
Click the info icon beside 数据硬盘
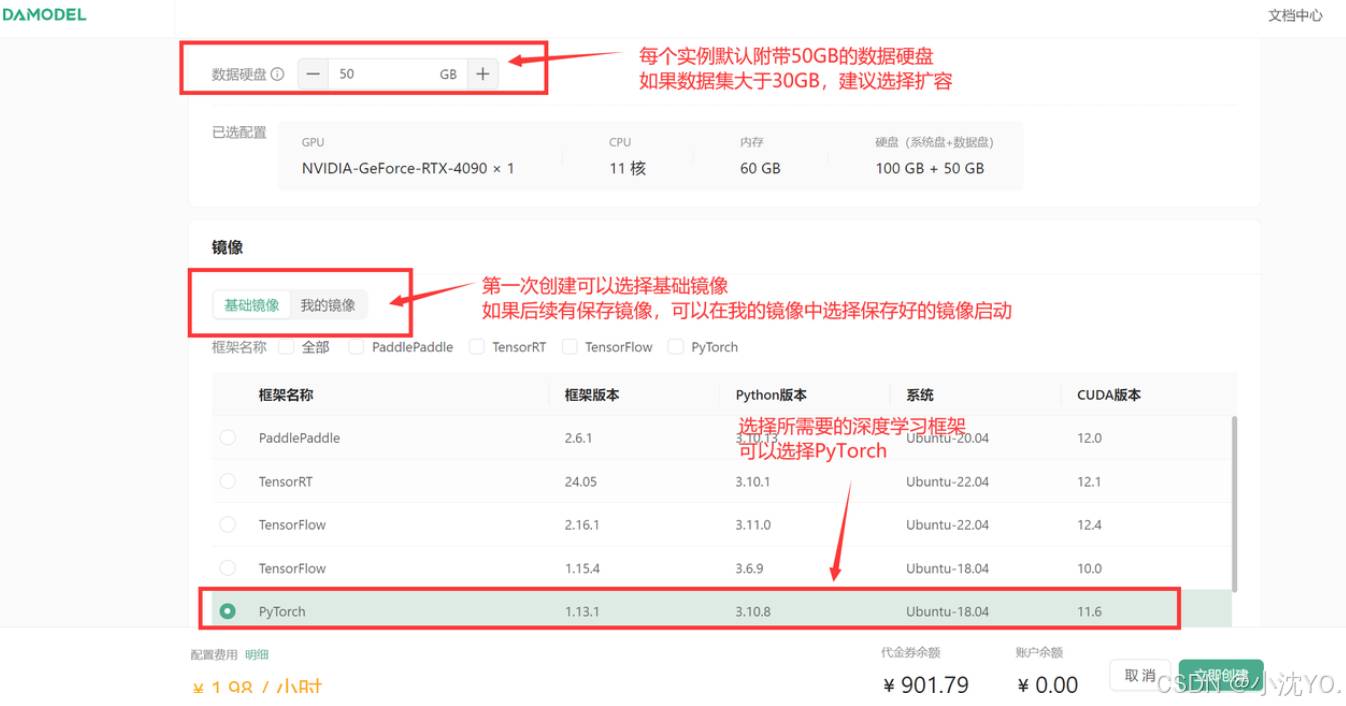[277, 74]
